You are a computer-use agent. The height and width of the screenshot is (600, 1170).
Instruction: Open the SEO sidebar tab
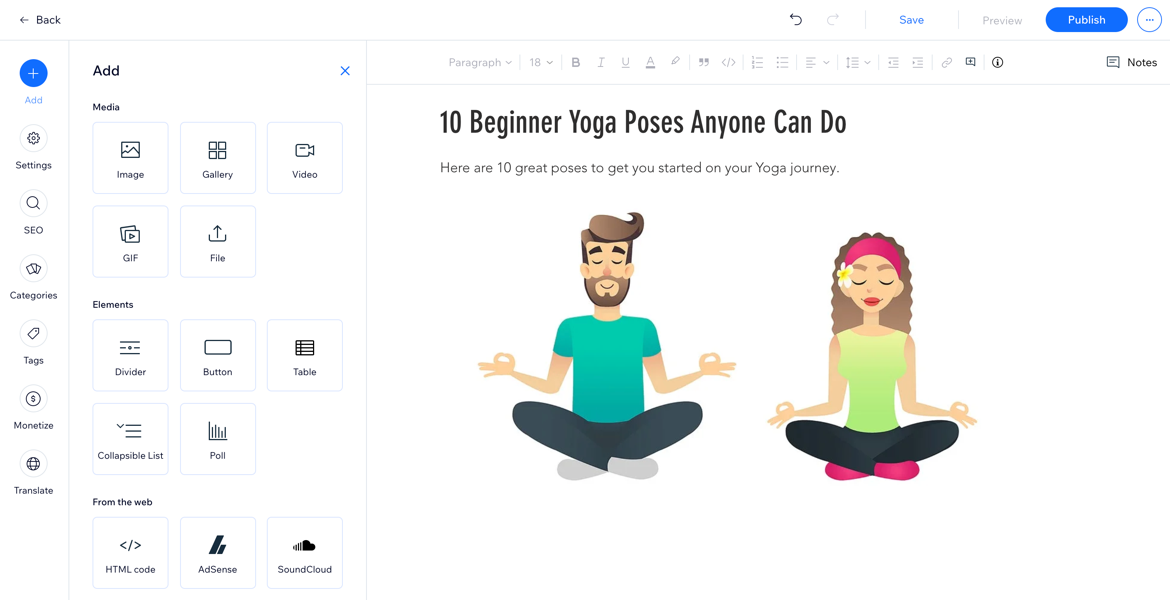pos(33,212)
